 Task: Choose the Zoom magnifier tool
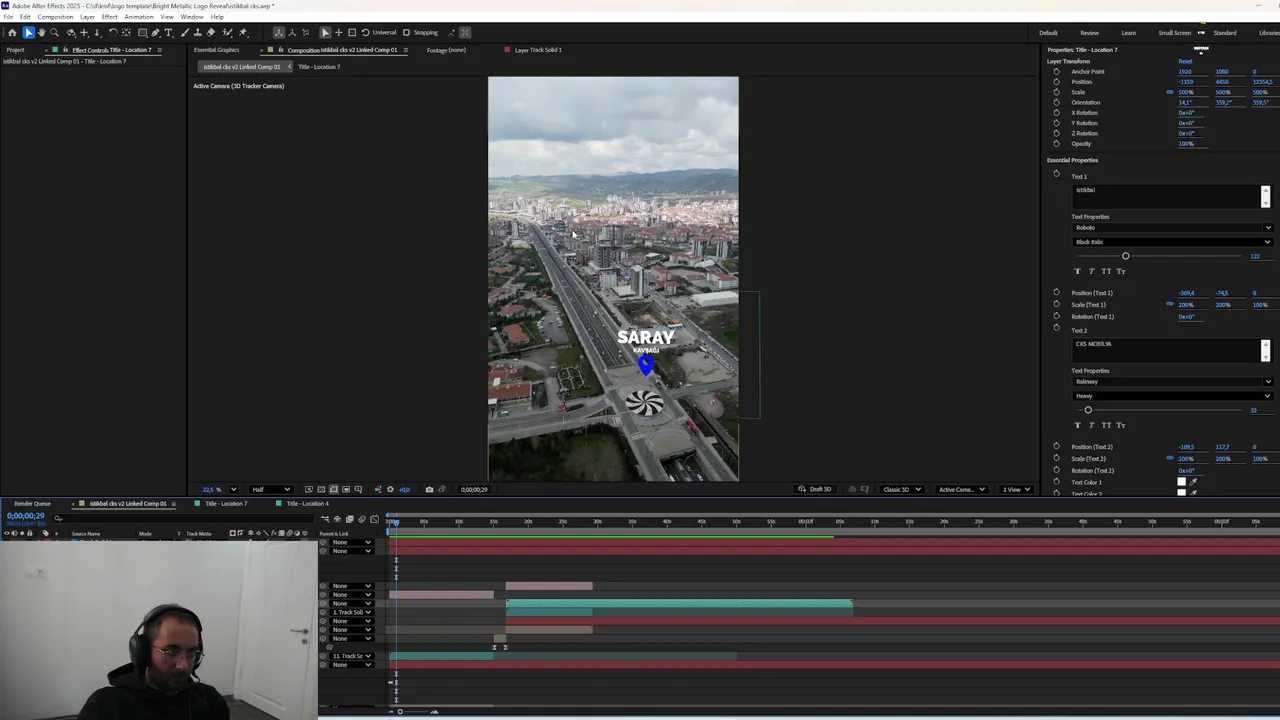[x=54, y=33]
